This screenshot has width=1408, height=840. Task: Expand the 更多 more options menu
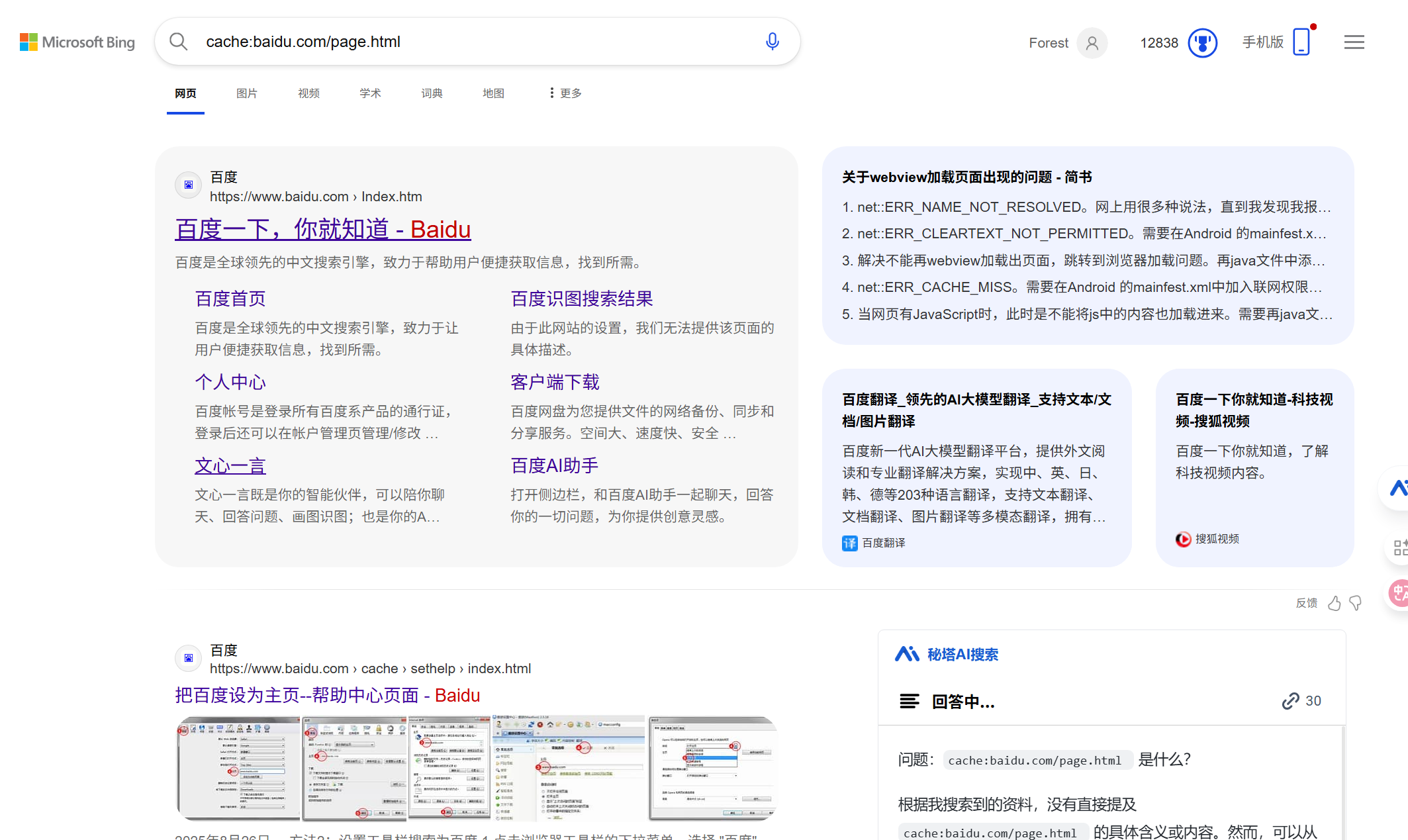(x=566, y=93)
